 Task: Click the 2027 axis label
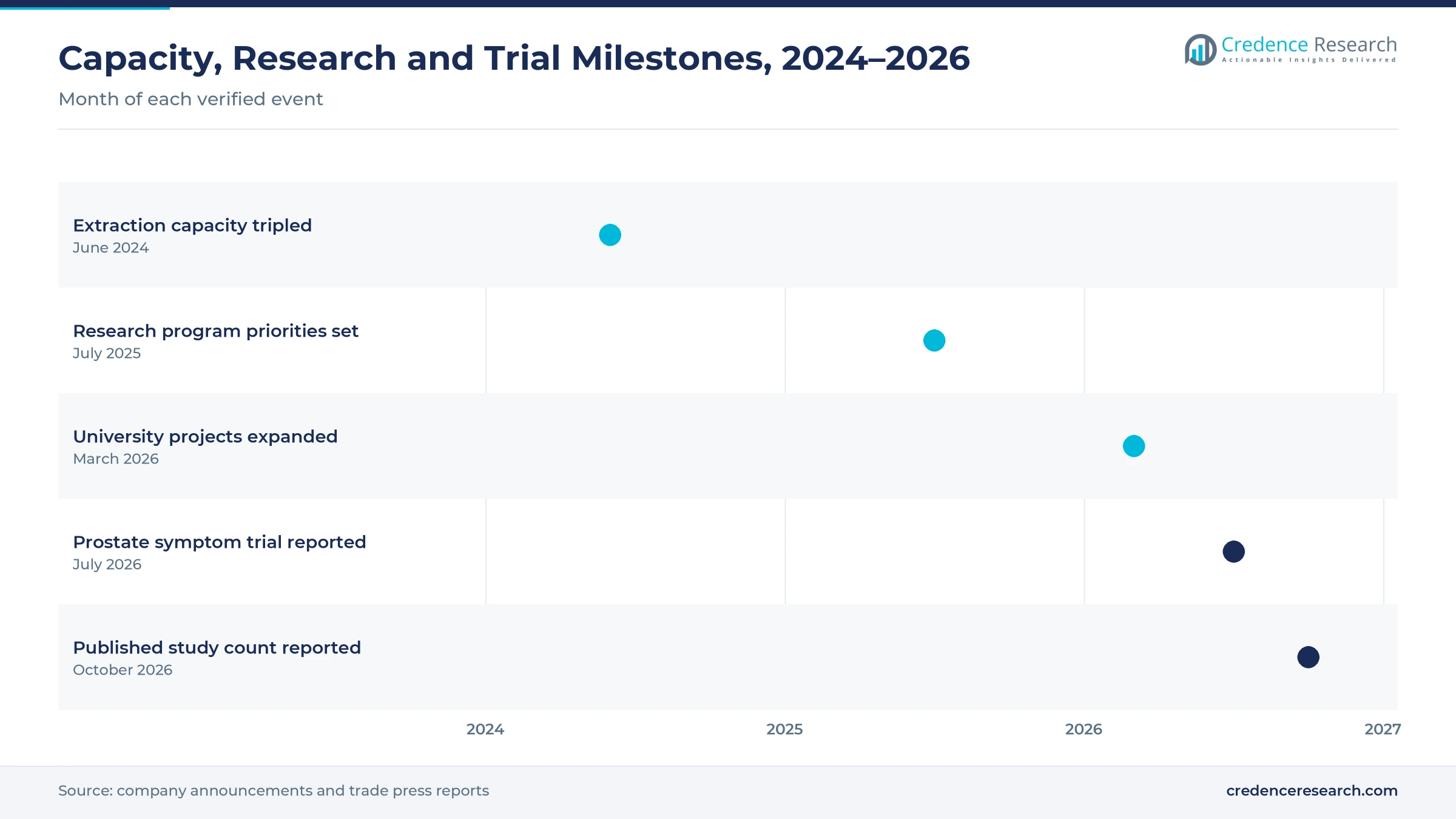point(1383,729)
